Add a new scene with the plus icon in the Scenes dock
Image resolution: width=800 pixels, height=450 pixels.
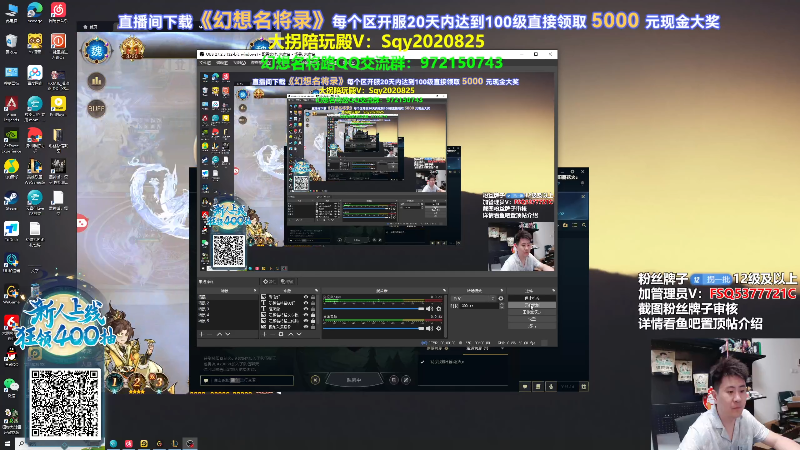pos(202,334)
